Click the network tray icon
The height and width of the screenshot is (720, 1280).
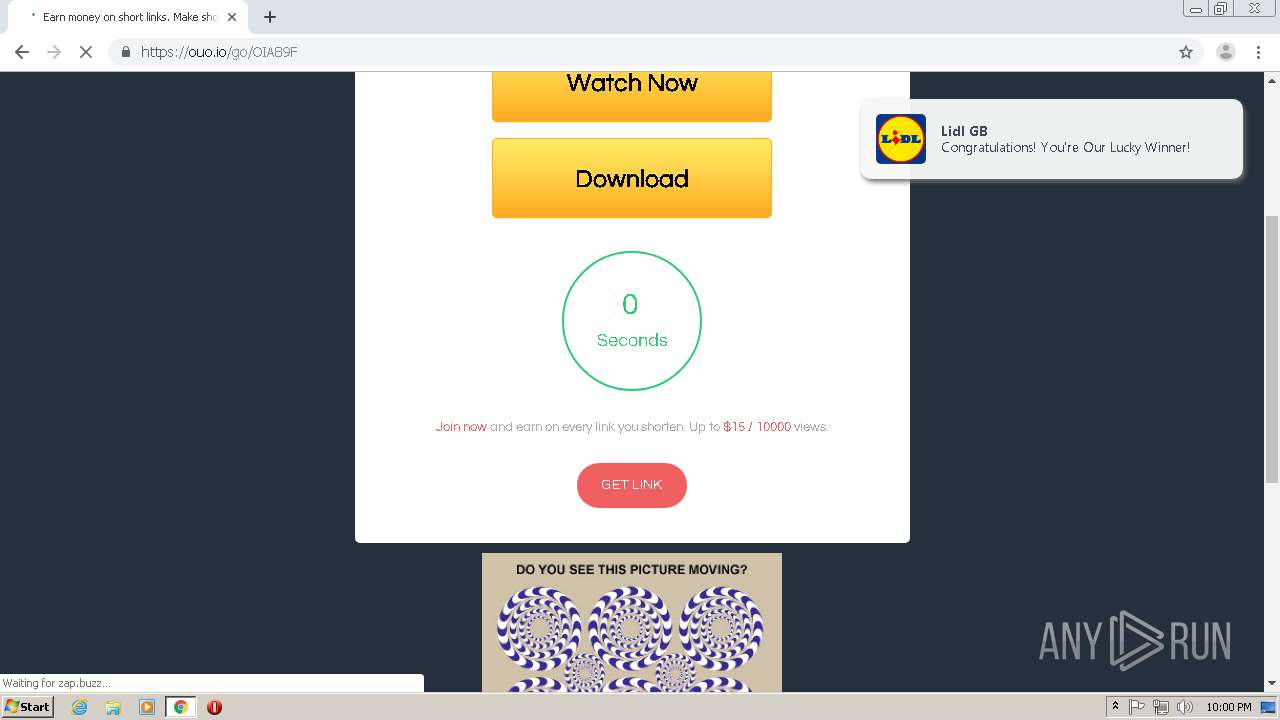tap(1161, 707)
